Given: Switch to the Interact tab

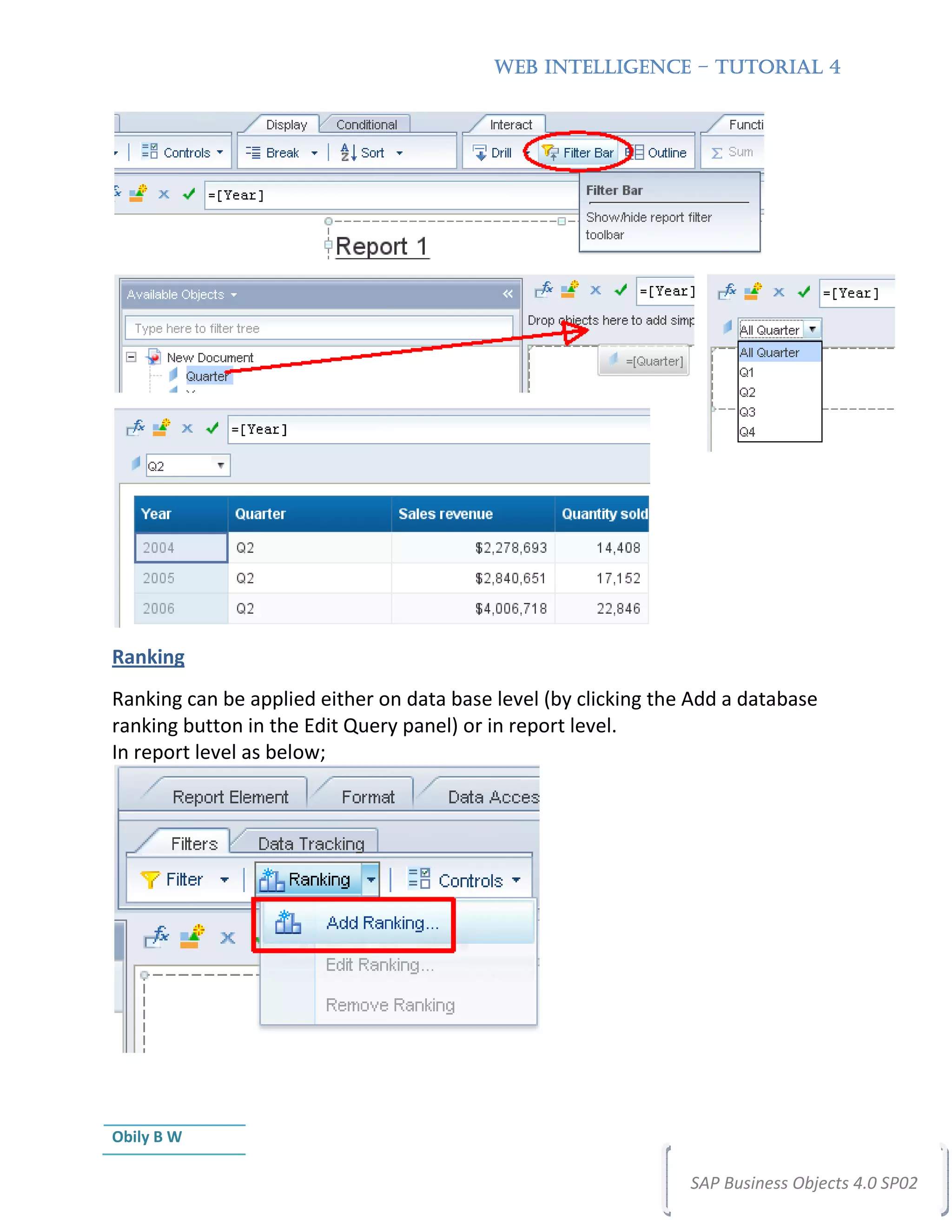Looking at the screenshot, I should [x=511, y=125].
